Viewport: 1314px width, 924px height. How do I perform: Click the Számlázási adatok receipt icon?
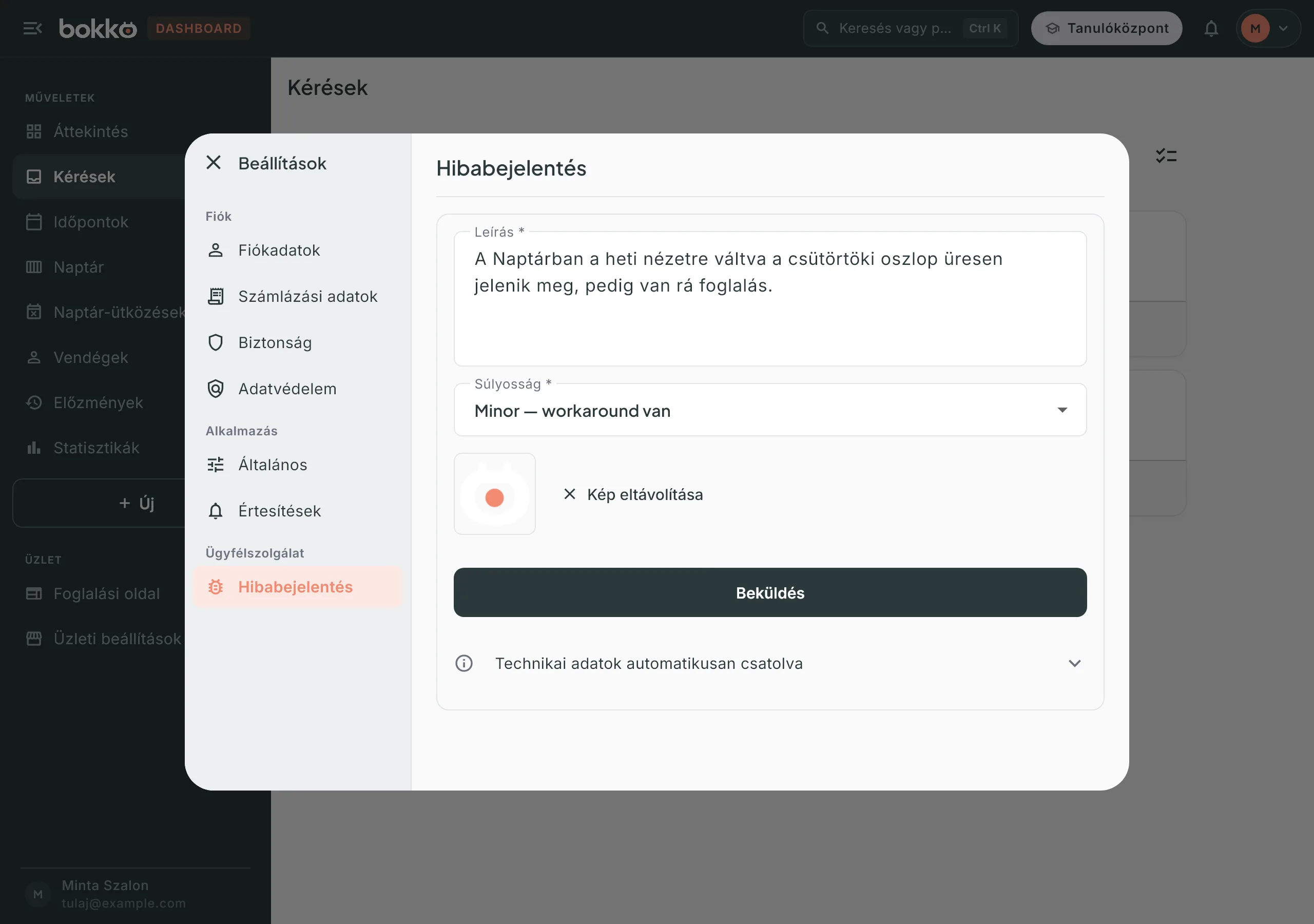[215, 296]
